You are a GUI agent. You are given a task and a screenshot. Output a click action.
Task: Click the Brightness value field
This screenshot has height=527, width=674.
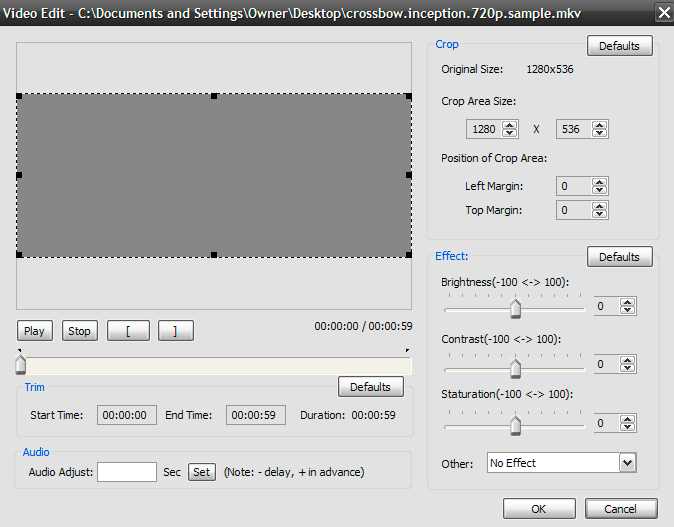pyautogui.click(x=607, y=306)
